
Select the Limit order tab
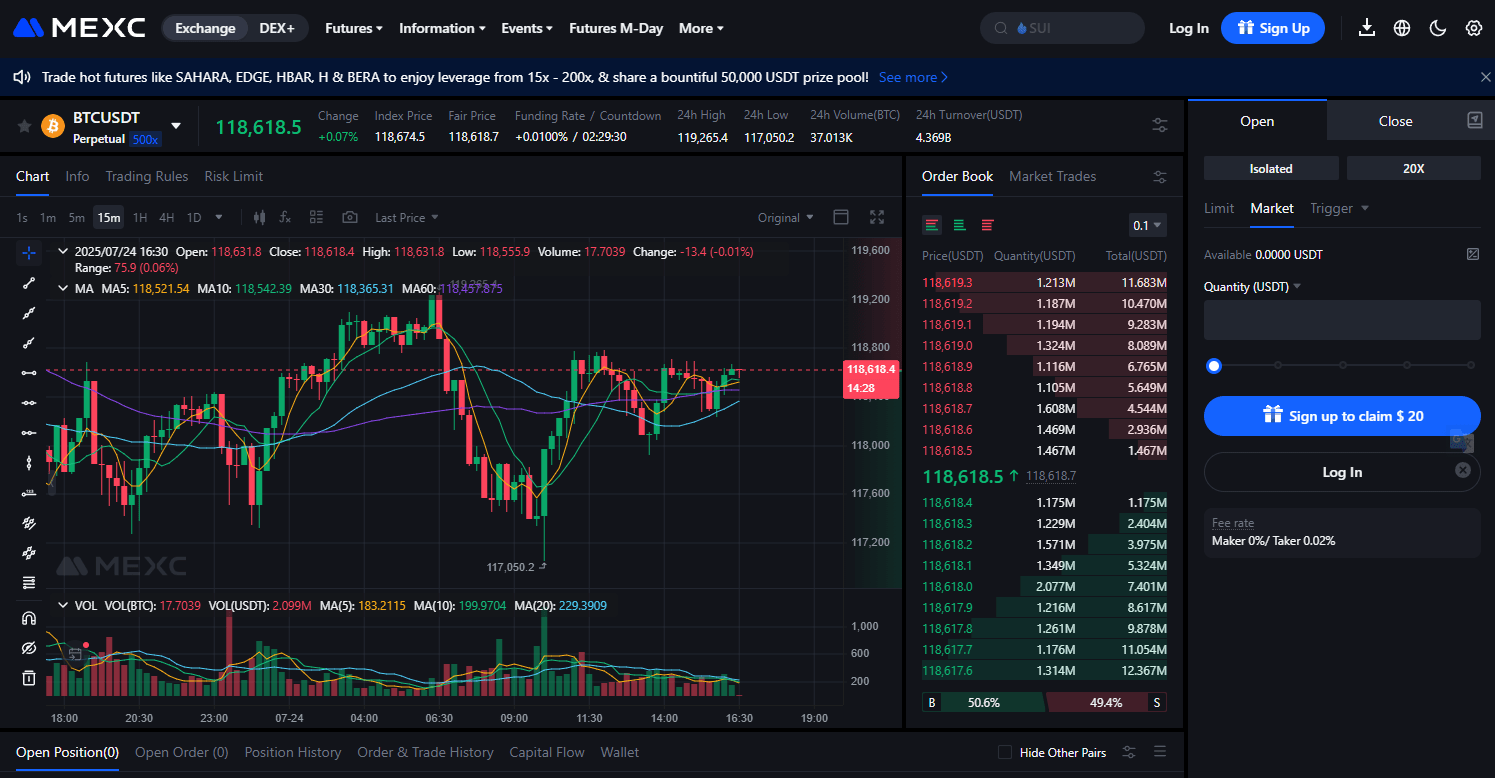(x=1219, y=208)
